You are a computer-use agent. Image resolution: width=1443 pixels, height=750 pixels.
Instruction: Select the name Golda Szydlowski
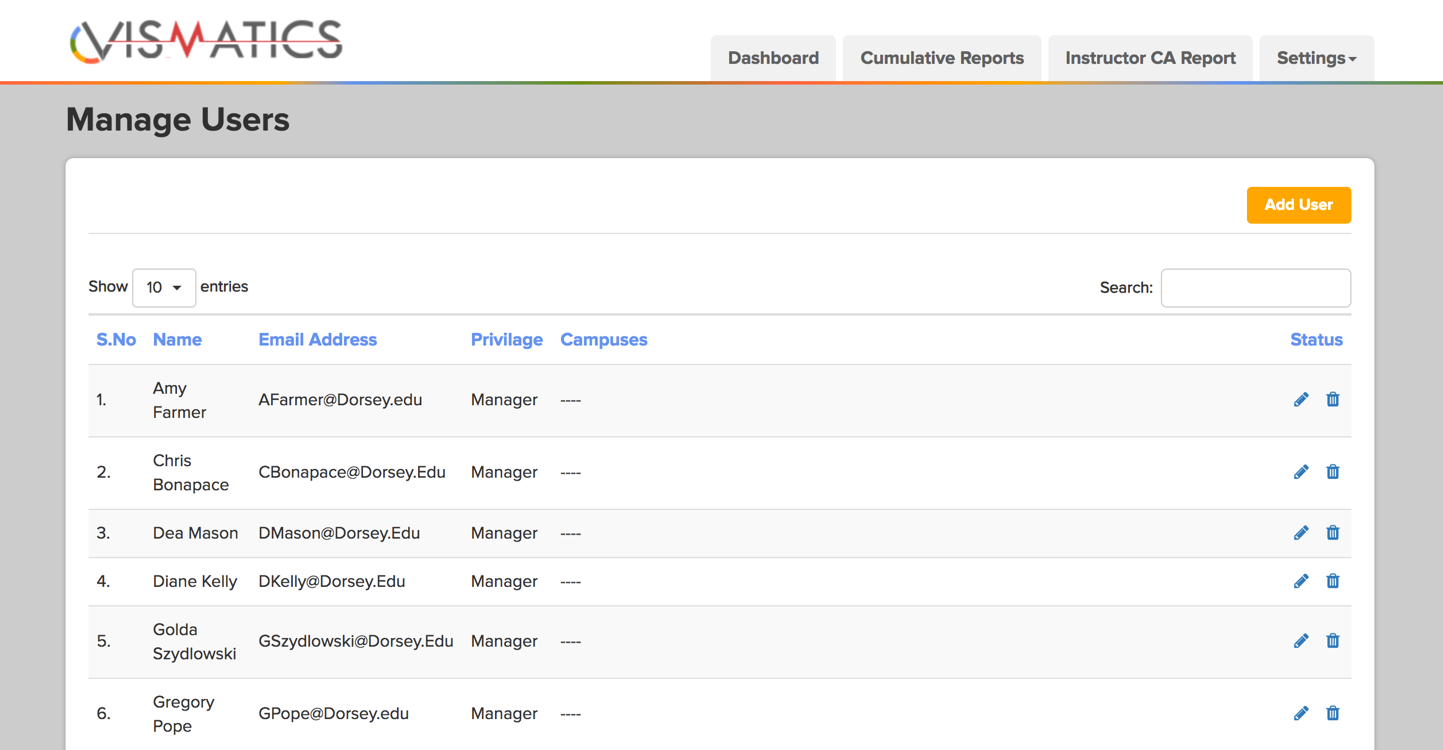pos(194,641)
